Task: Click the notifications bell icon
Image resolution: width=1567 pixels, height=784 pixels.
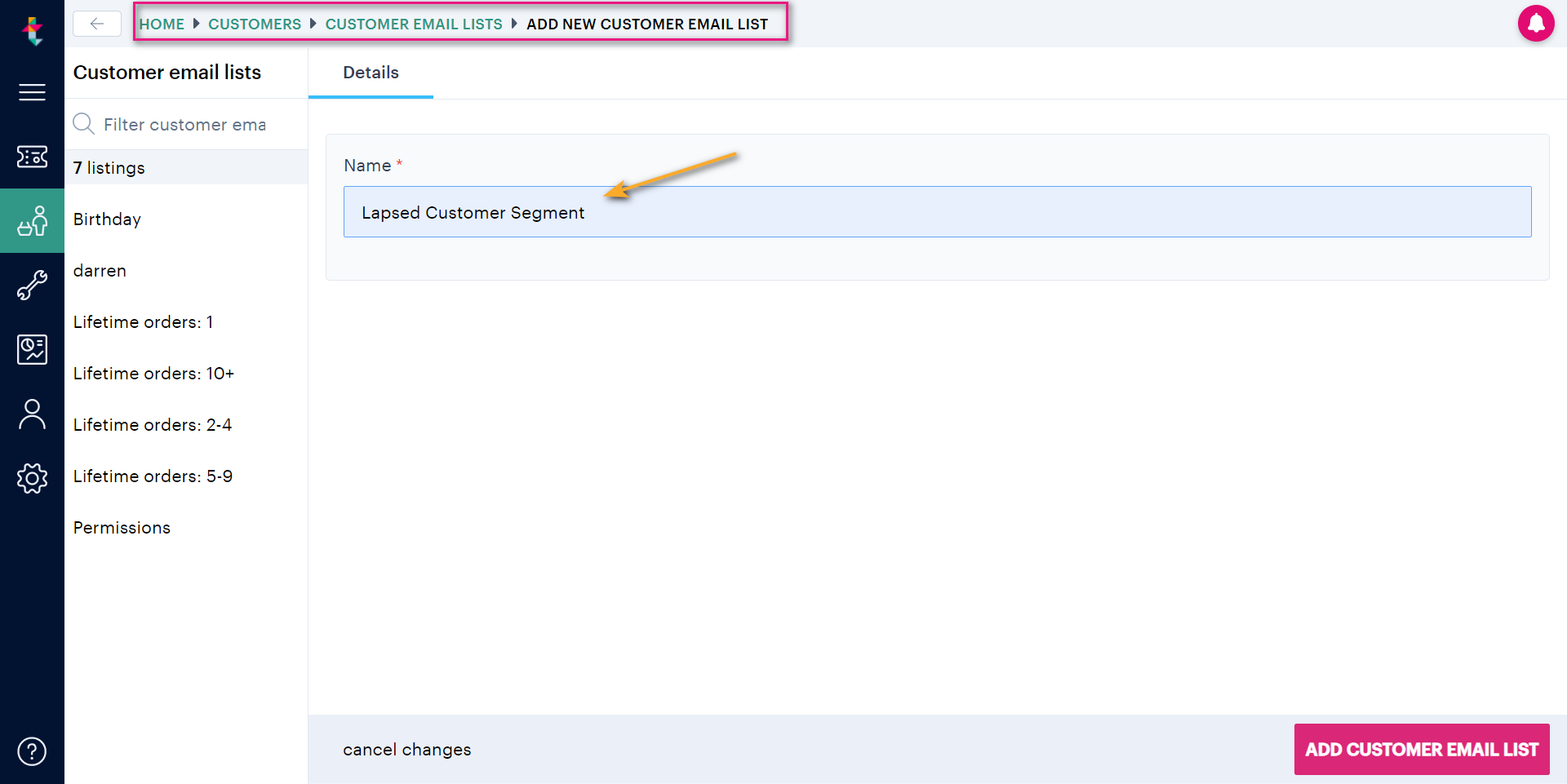Action: pos(1535,23)
